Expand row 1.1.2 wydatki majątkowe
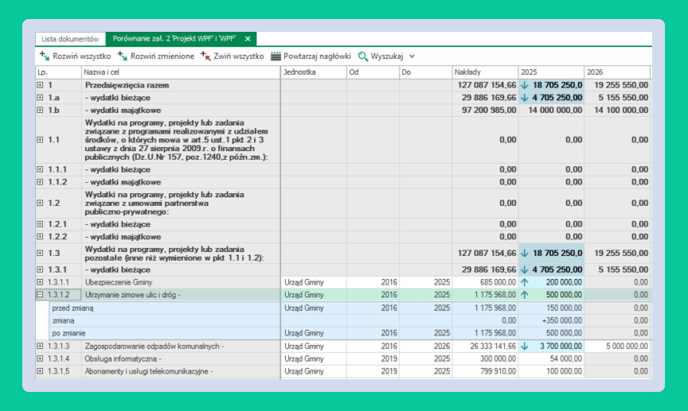The width and height of the screenshot is (688, 411). point(40,182)
